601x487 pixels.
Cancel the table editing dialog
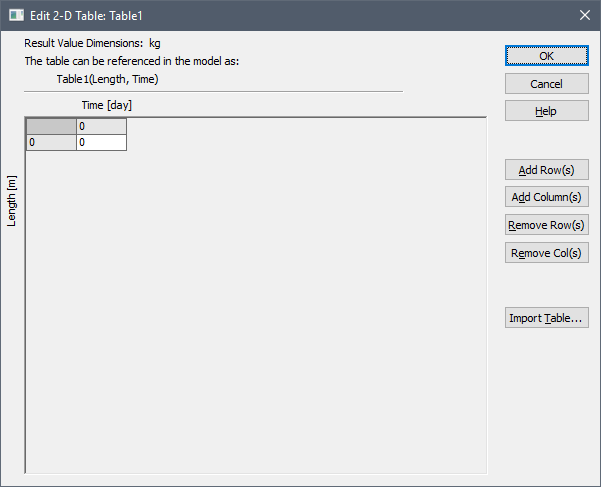(x=547, y=84)
